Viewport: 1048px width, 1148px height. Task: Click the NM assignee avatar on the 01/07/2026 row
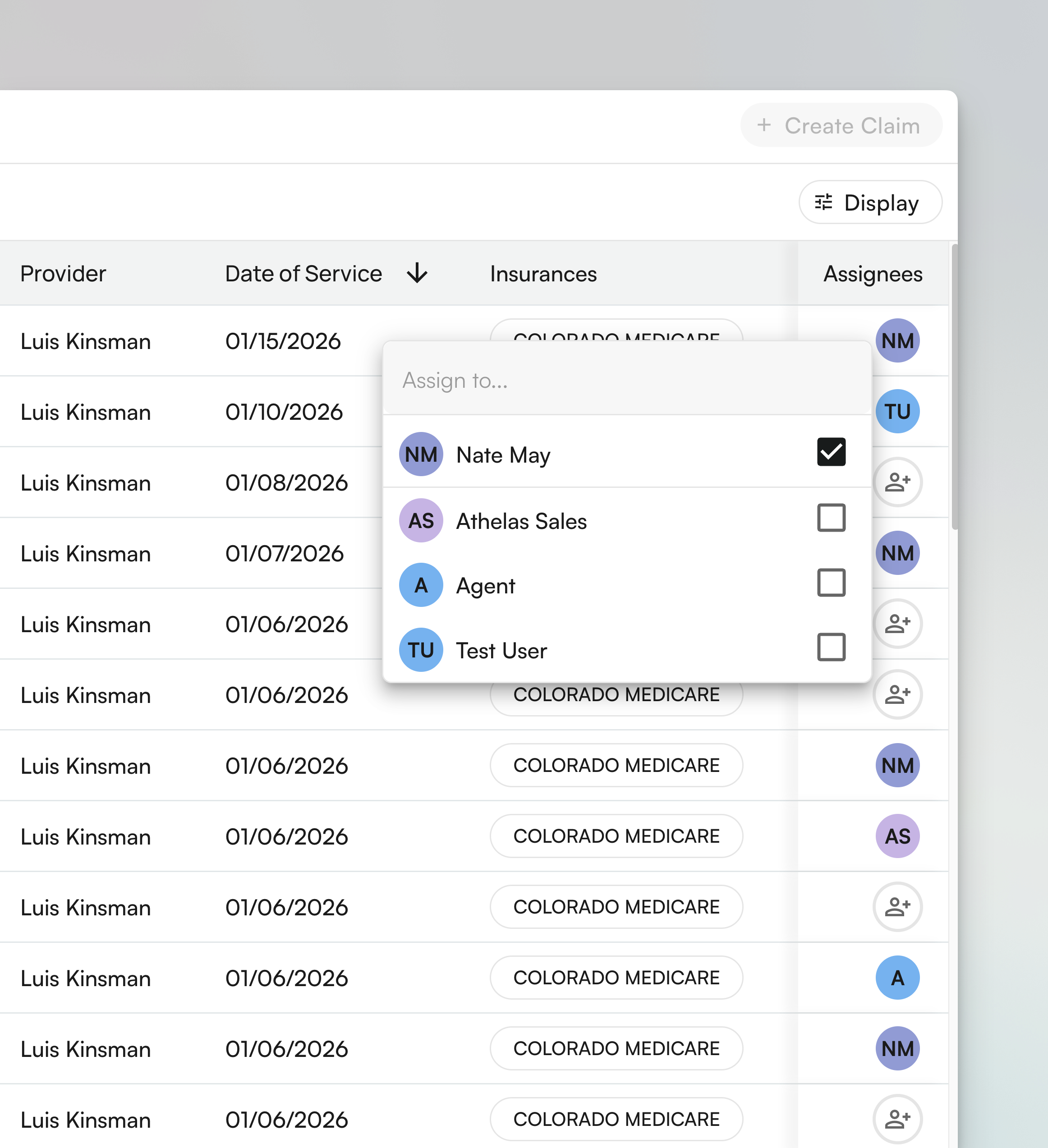point(897,553)
